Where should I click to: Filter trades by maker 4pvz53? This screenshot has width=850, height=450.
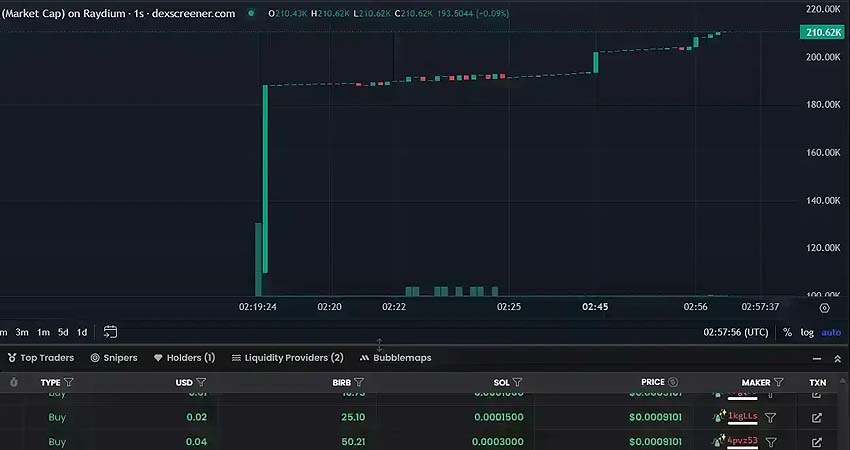(771, 442)
